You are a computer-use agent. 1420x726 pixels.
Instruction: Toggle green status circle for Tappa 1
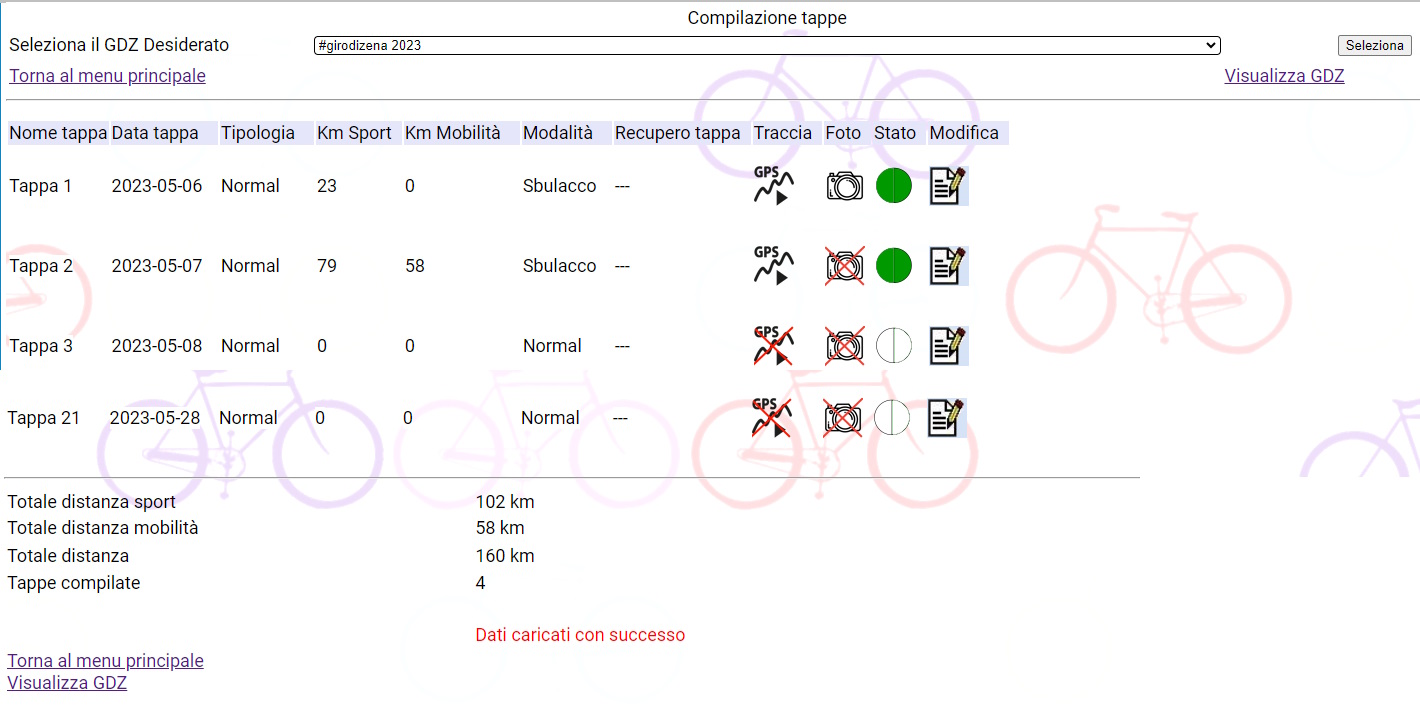(x=894, y=186)
